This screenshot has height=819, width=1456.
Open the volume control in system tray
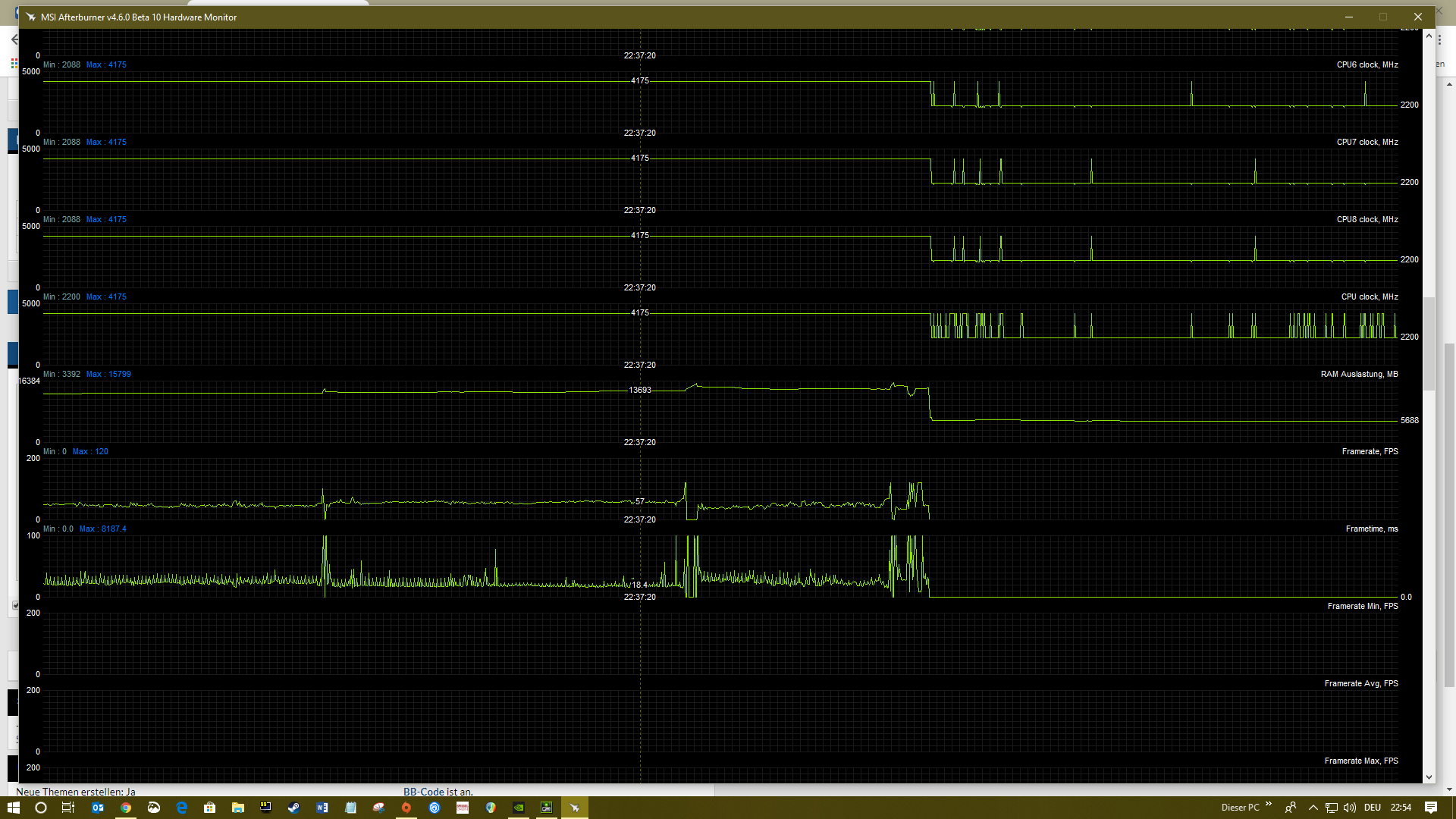coord(1349,808)
